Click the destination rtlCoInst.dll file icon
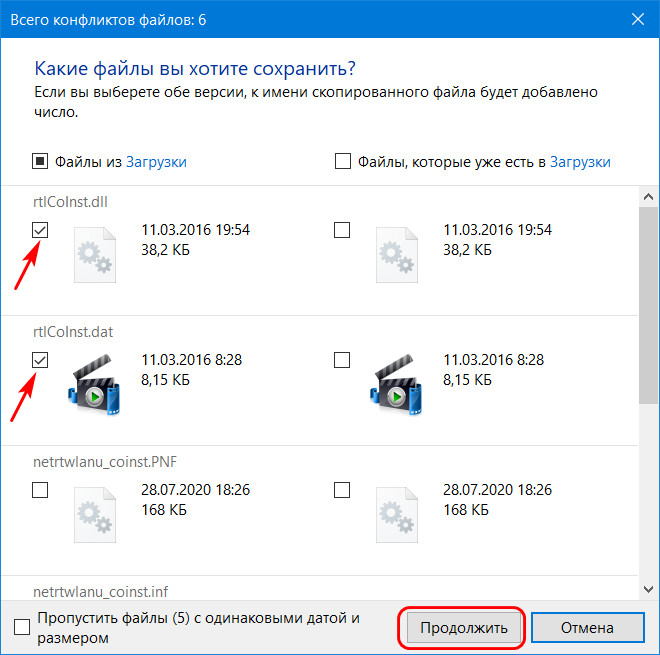Screen dimensions: 660x655 point(397,255)
